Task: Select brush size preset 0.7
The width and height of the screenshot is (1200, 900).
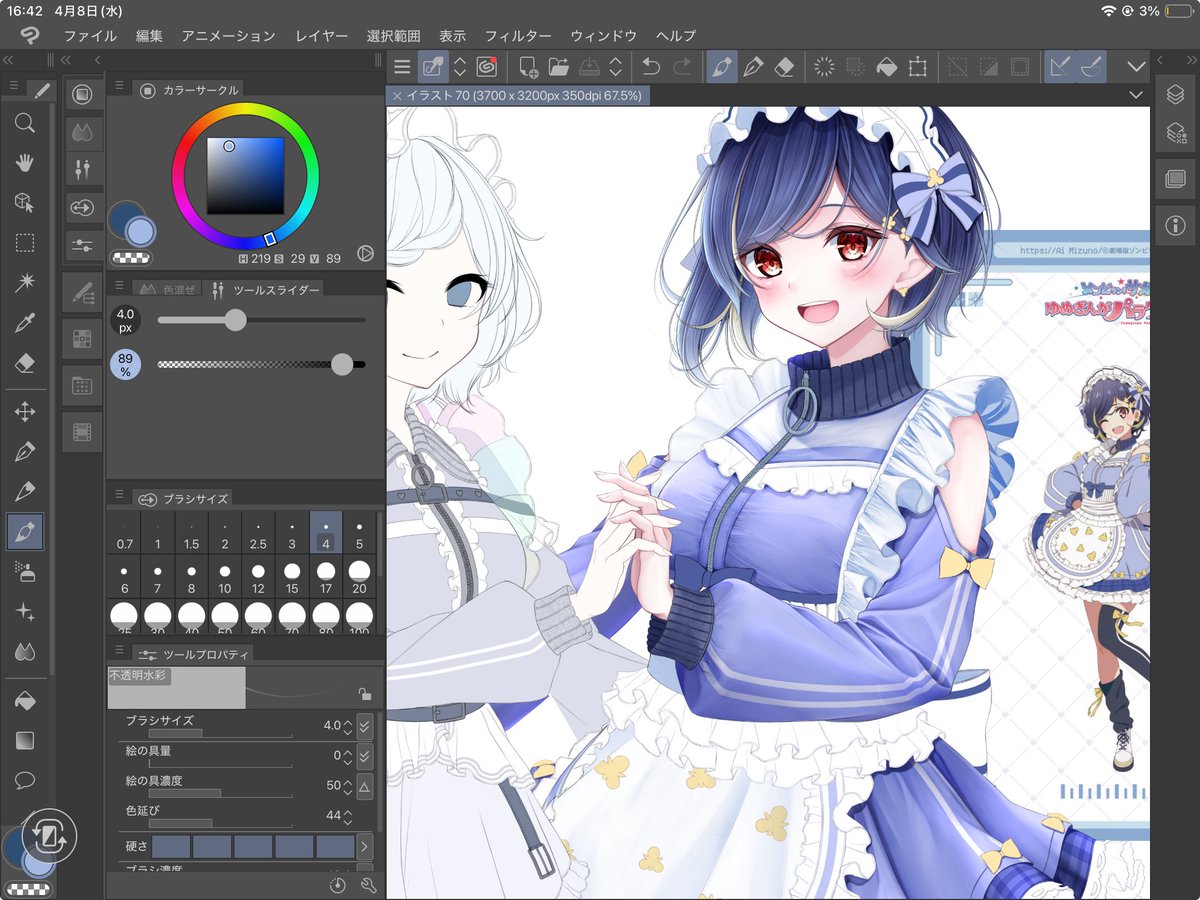Action: [x=124, y=535]
